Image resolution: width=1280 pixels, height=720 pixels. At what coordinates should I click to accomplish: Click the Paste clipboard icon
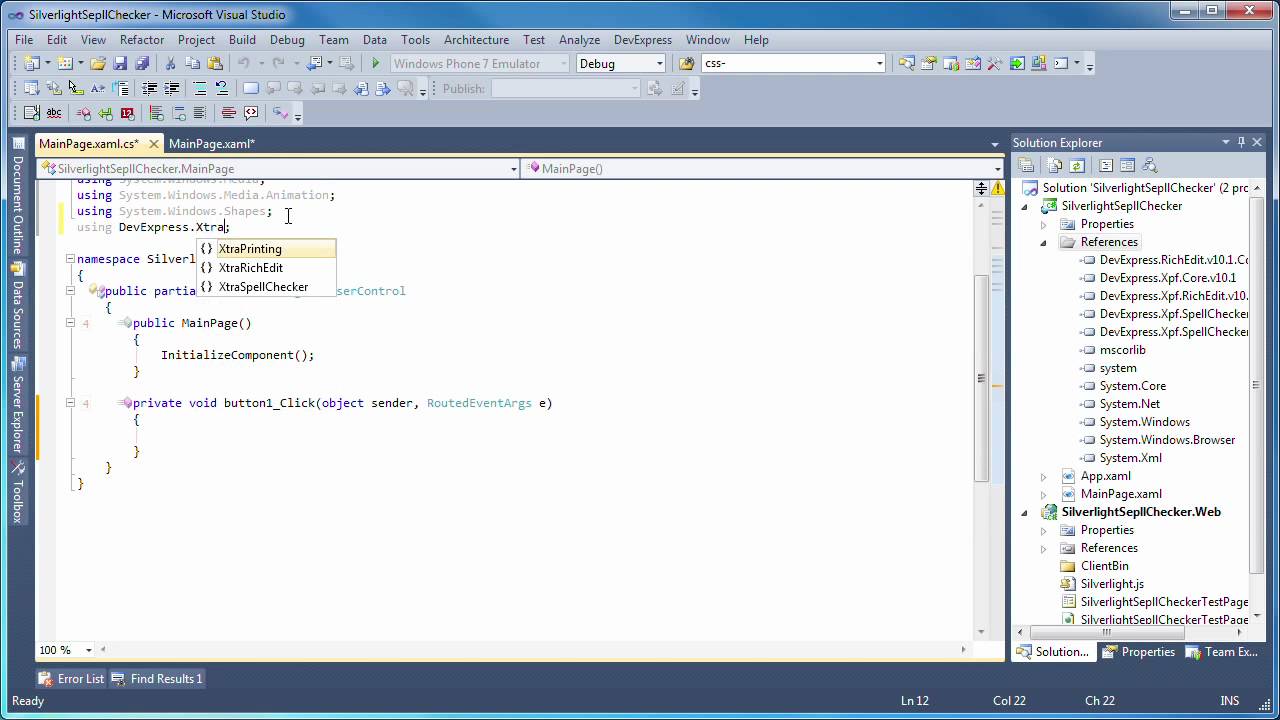click(x=215, y=63)
